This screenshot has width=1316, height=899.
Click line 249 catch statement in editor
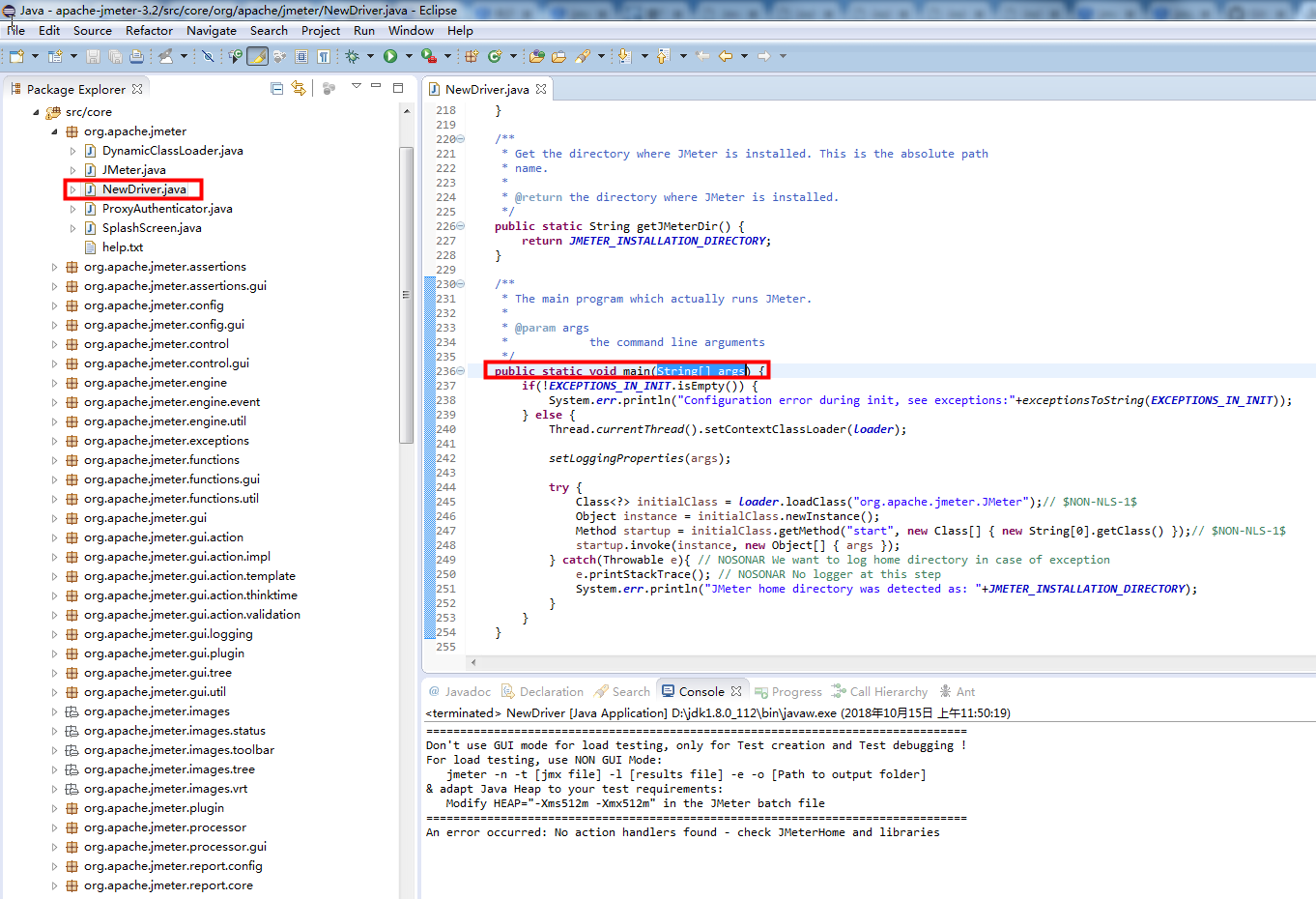[x=829, y=560]
